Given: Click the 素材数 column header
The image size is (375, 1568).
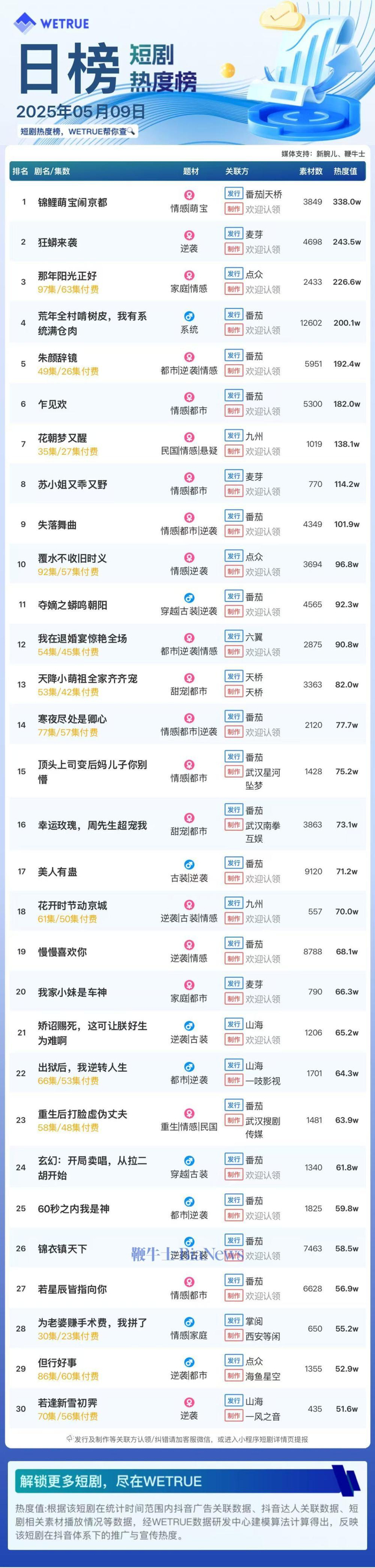Looking at the screenshot, I should click(x=311, y=172).
